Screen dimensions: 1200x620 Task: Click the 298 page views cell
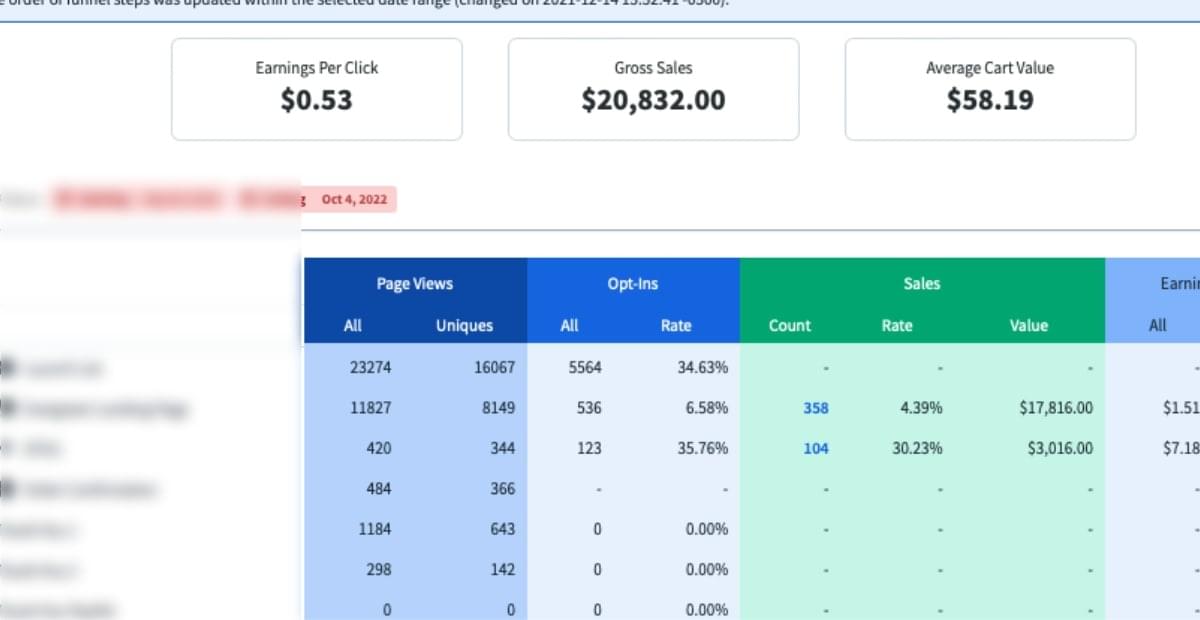pyautogui.click(x=378, y=569)
